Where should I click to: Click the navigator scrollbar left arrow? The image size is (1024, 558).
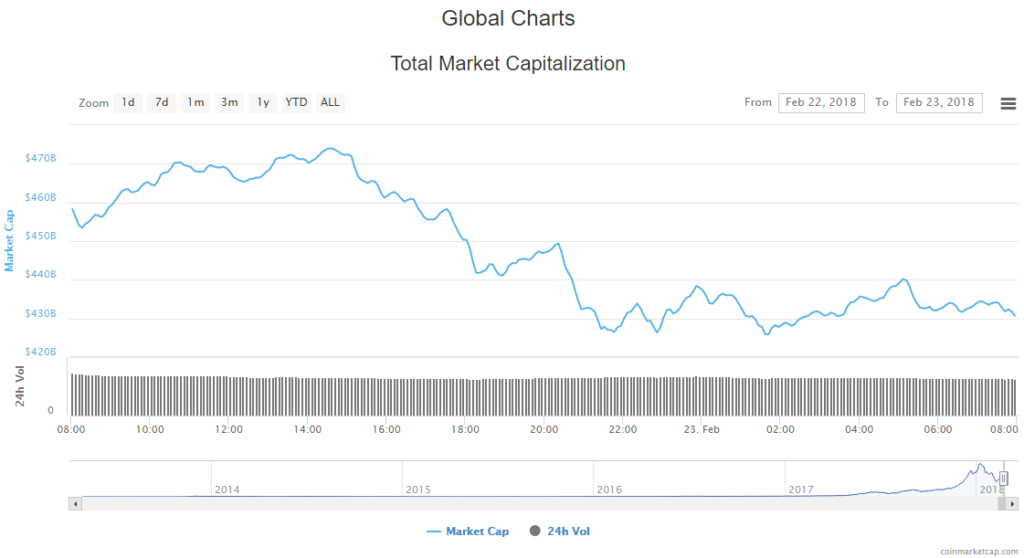[75, 503]
